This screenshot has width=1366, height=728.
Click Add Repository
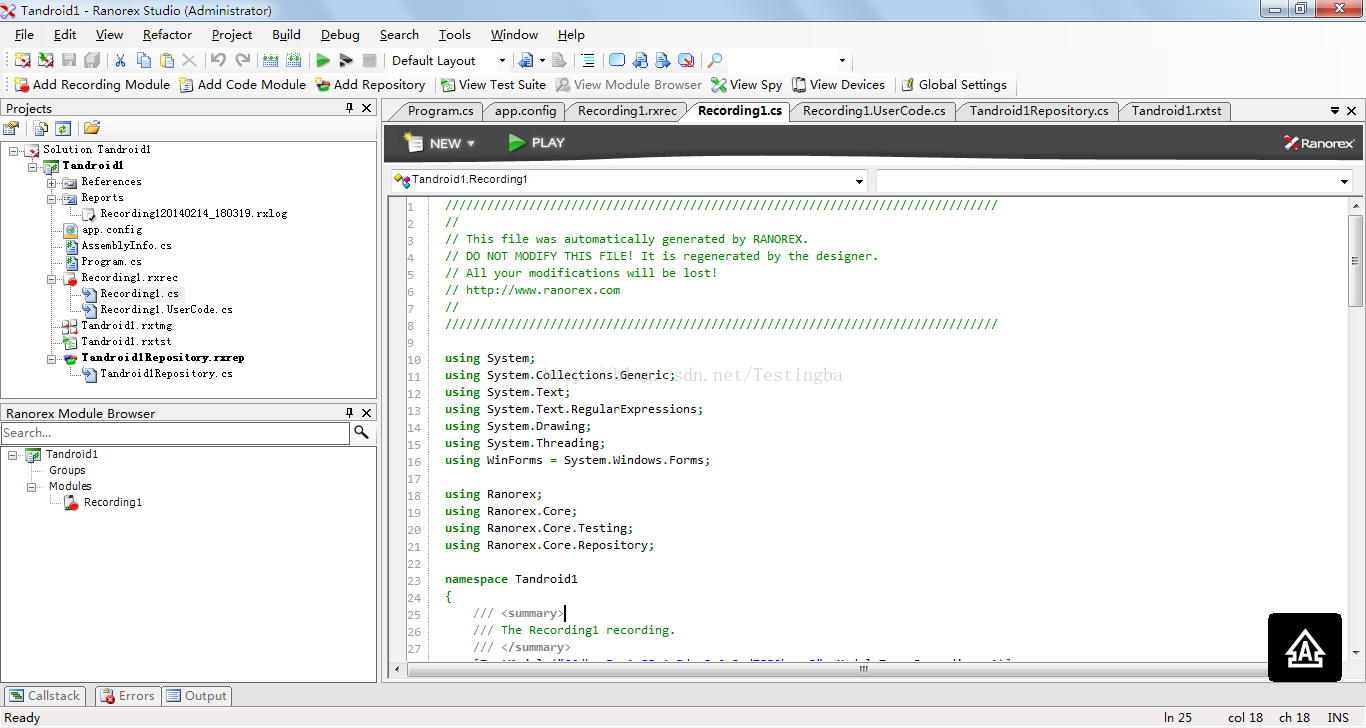click(370, 85)
